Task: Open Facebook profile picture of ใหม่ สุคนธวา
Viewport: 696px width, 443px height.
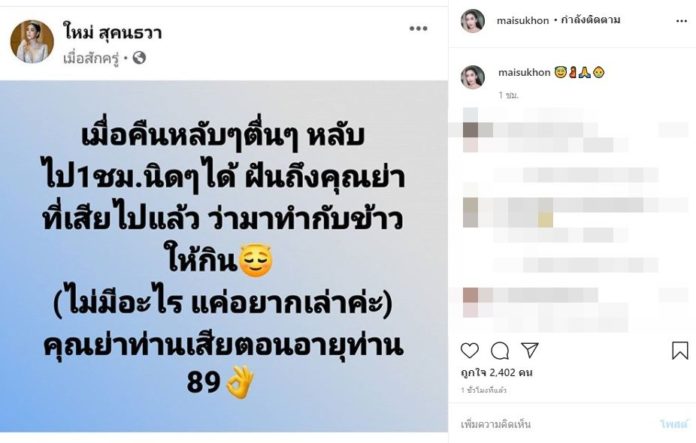Action: [32, 41]
